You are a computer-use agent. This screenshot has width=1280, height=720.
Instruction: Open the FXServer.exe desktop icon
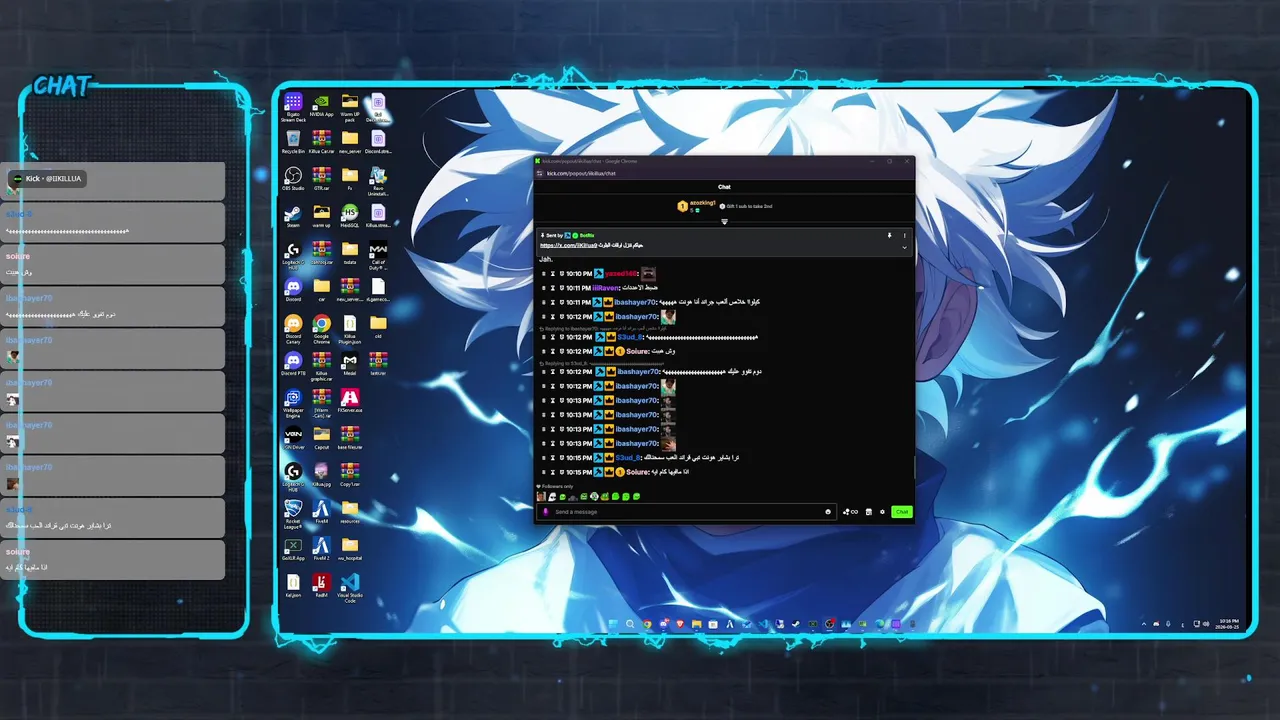coord(350,401)
